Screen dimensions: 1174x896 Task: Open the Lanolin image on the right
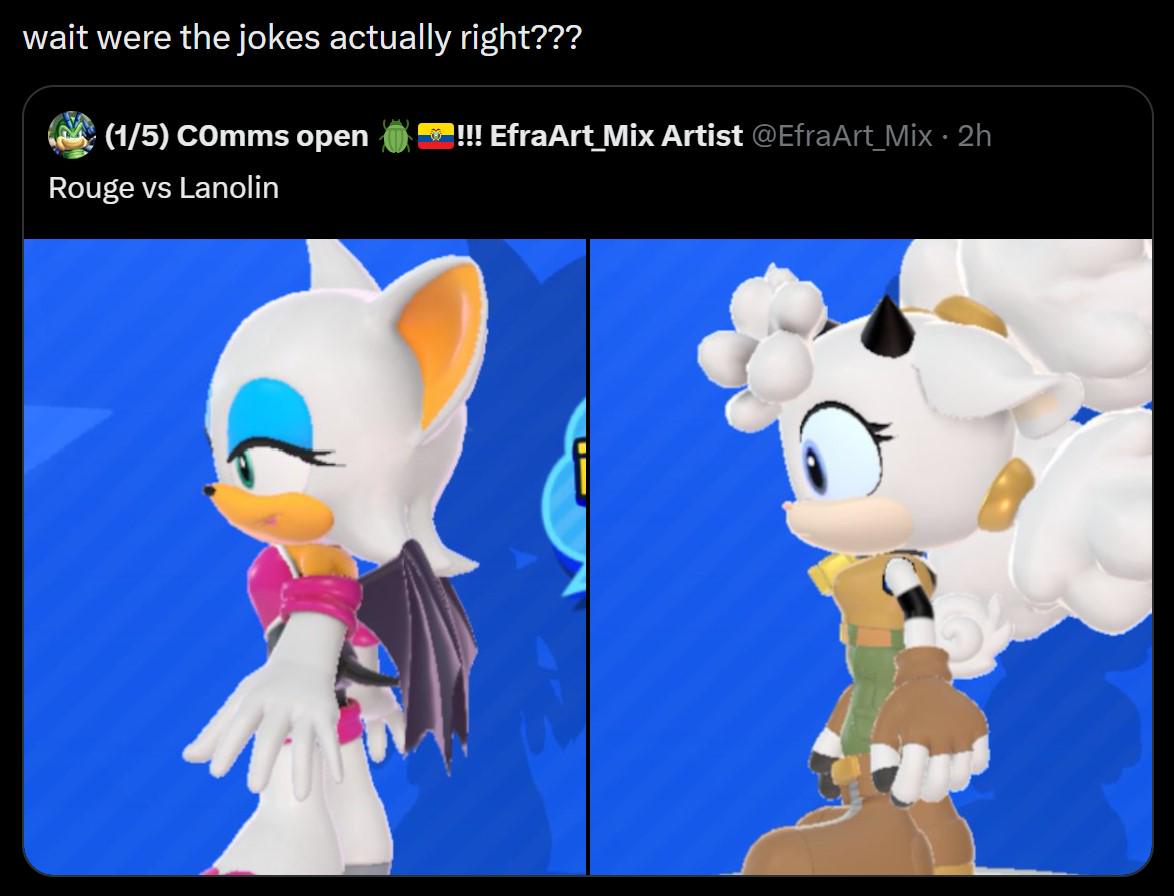(872, 556)
